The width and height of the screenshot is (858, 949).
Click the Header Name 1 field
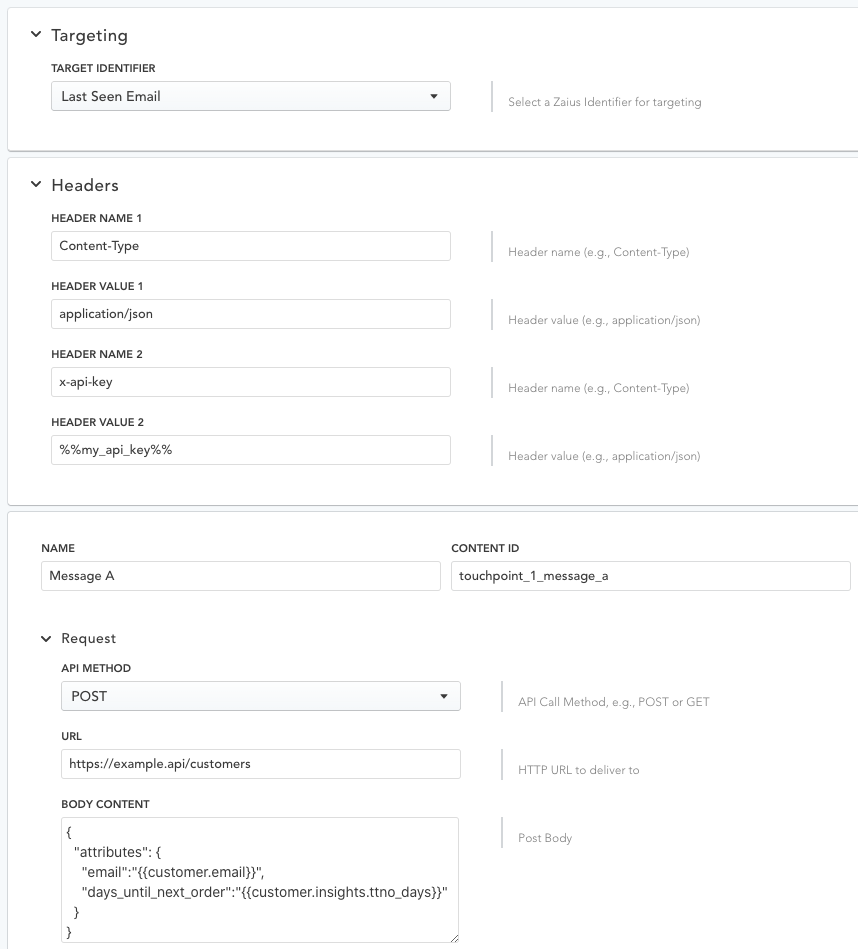[251, 246]
